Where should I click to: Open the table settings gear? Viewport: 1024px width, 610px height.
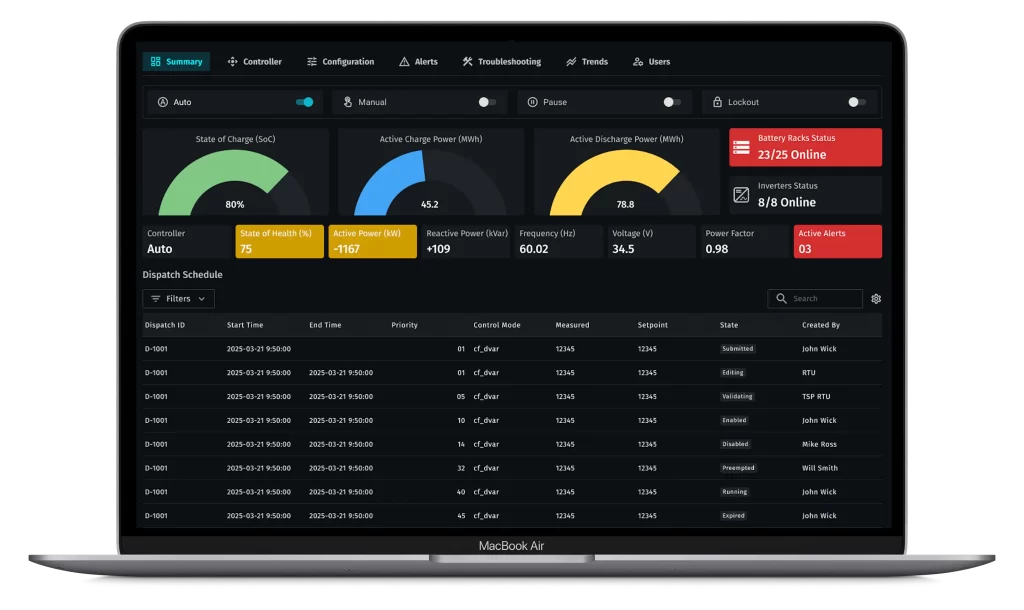(876, 298)
